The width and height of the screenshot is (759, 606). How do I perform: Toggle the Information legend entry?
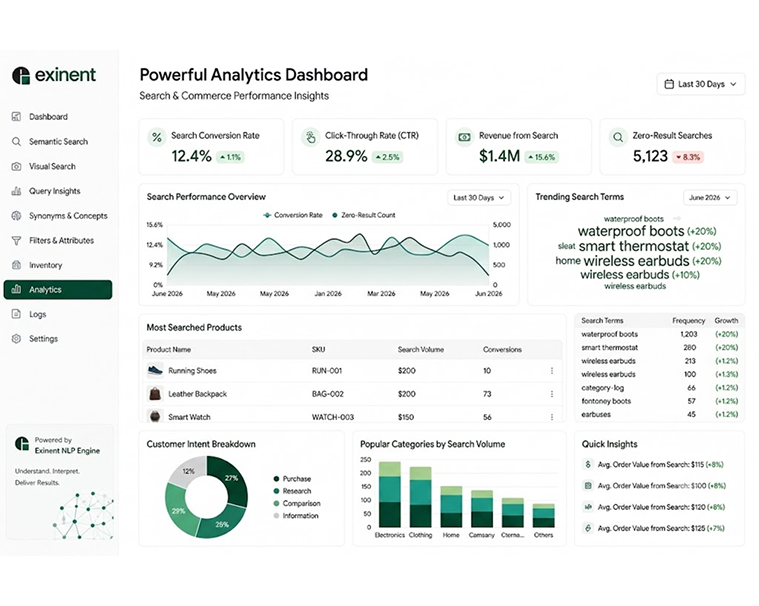pyautogui.click(x=296, y=516)
